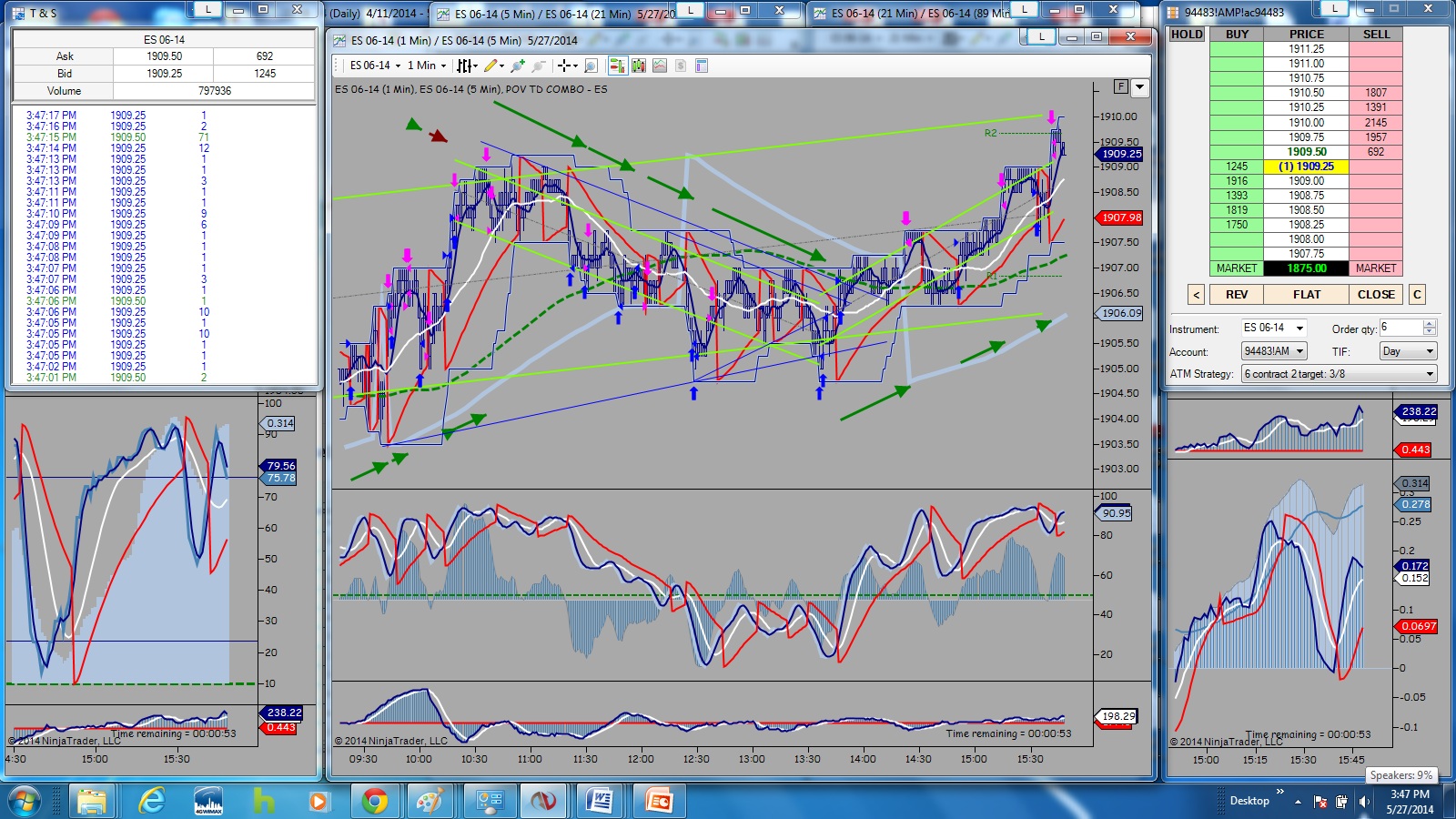Toggle the L link button on T&S window

pyautogui.click(x=207, y=9)
